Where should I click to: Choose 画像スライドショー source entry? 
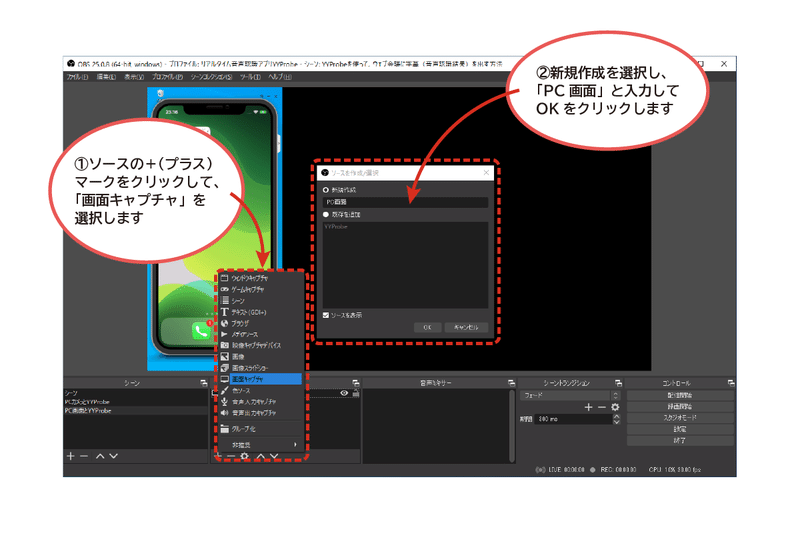[x=260, y=368]
